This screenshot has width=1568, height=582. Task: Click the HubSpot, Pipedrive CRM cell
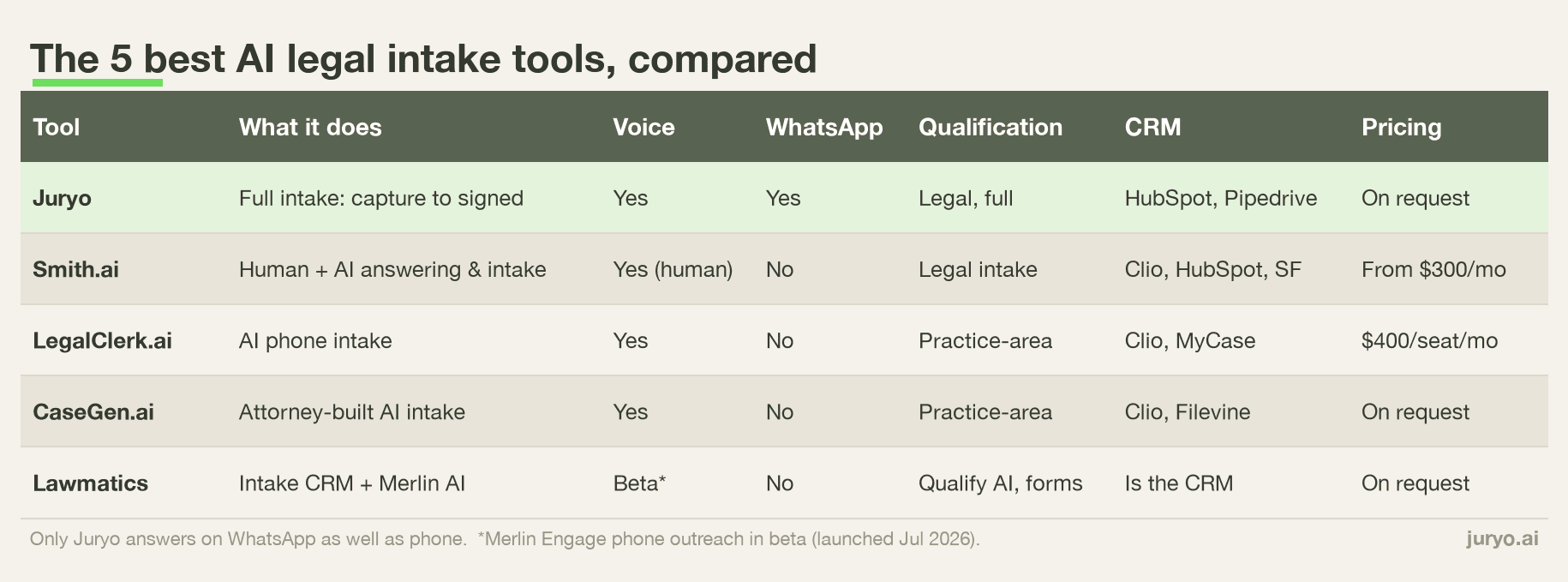(x=1220, y=198)
